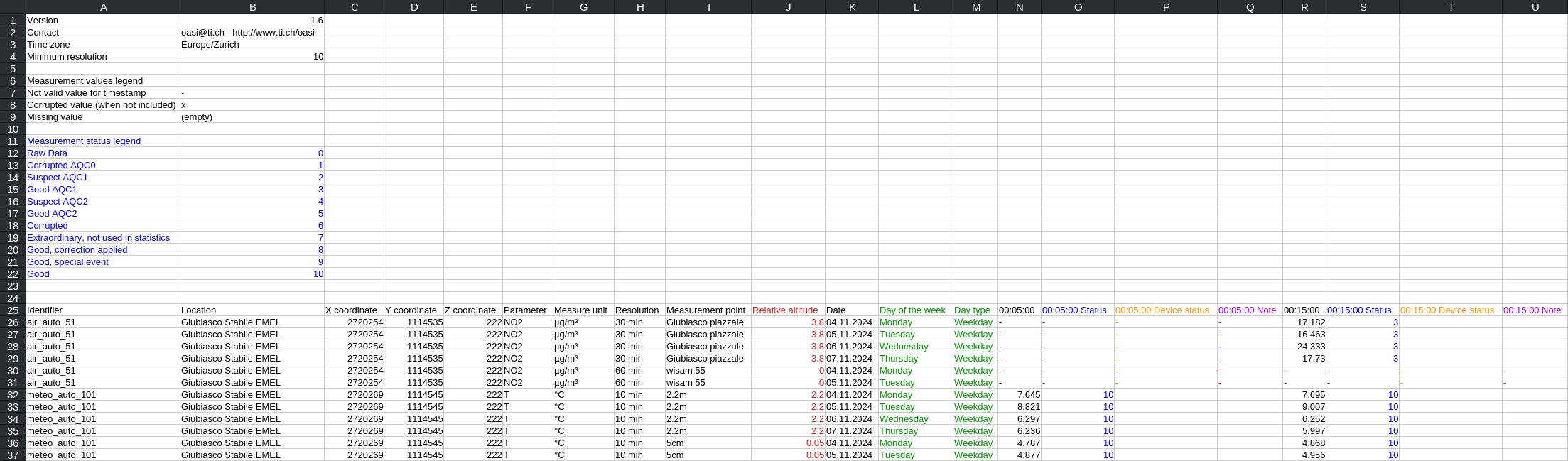This screenshot has height=461, width=1568.
Task: Click the 'Good, special event' legend cell
Action: coord(102,262)
